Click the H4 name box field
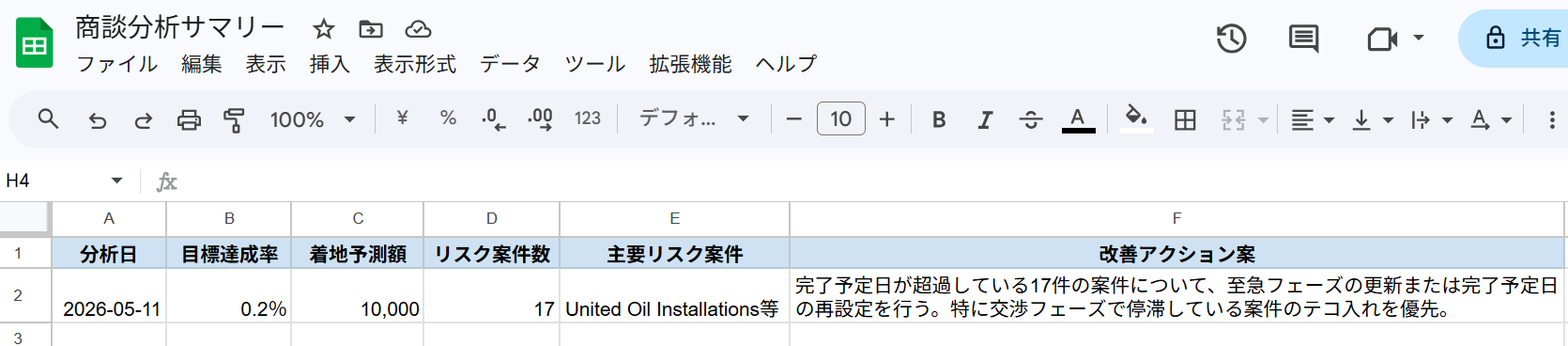 click(x=64, y=181)
